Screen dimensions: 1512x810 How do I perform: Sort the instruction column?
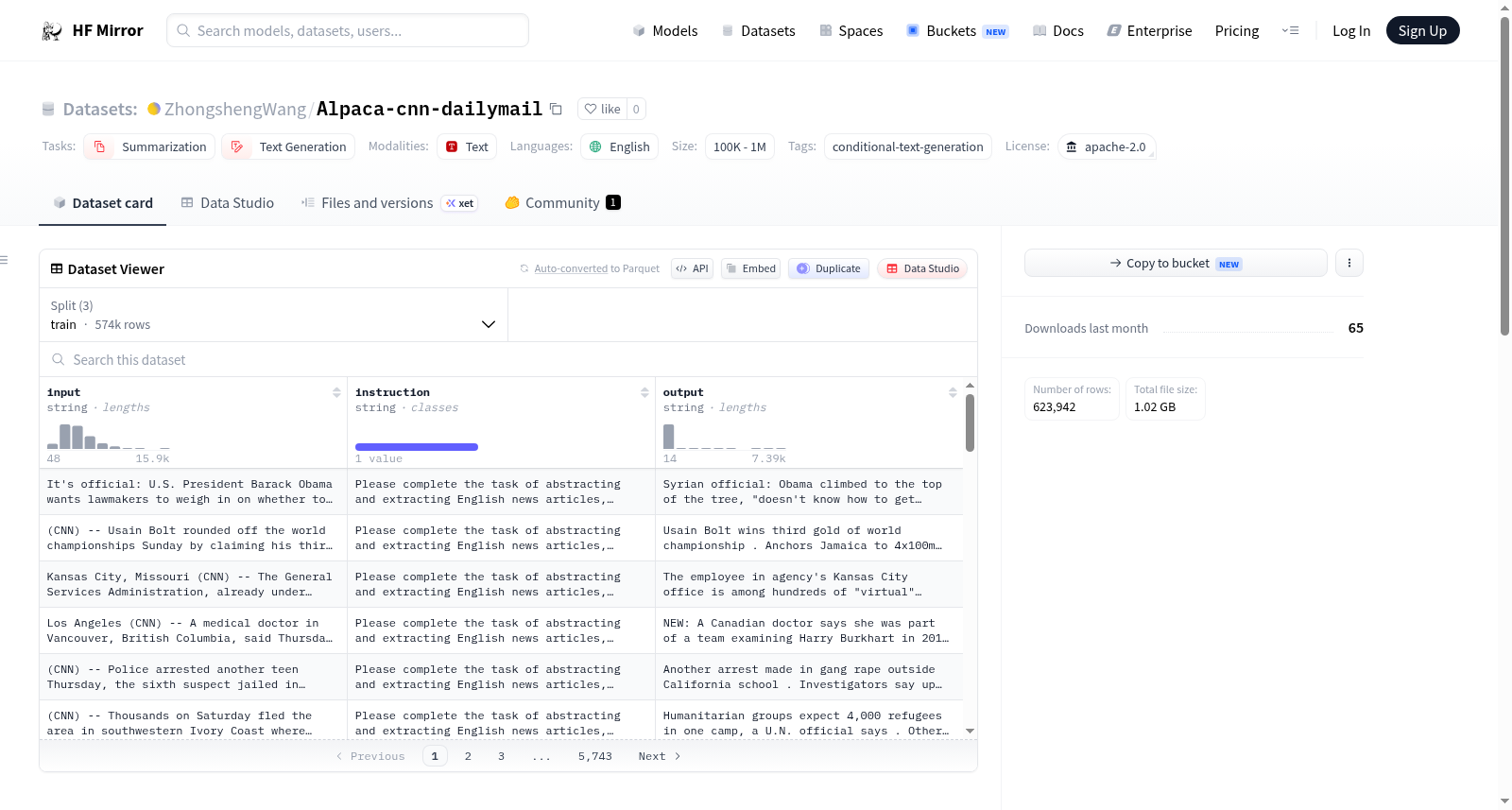[644, 392]
